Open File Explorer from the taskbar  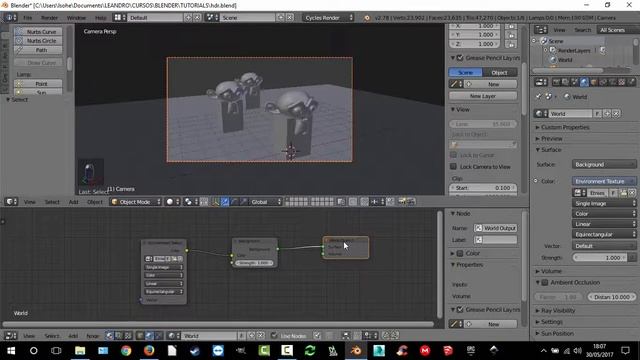80,351
